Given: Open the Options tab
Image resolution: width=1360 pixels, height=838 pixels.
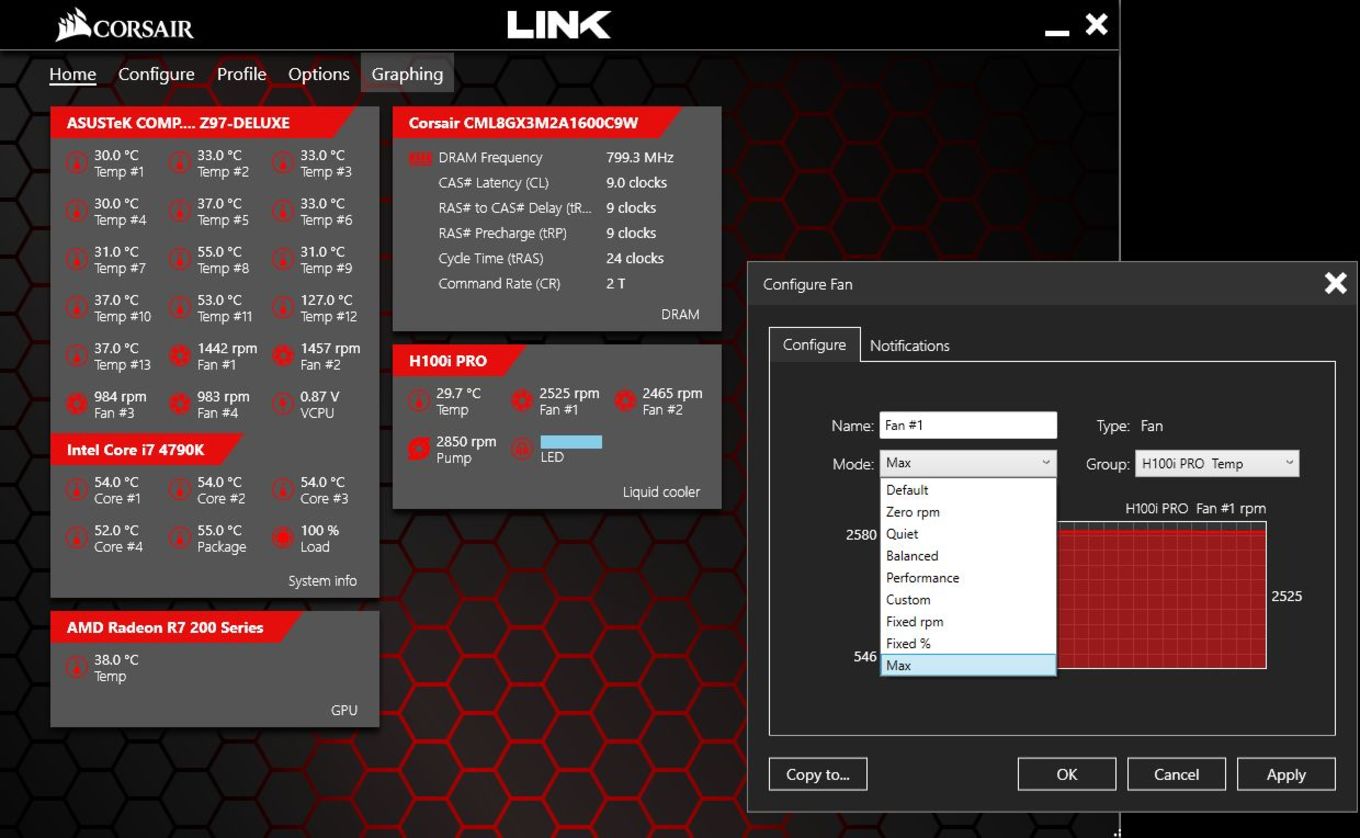Looking at the screenshot, I should (319, 74).
